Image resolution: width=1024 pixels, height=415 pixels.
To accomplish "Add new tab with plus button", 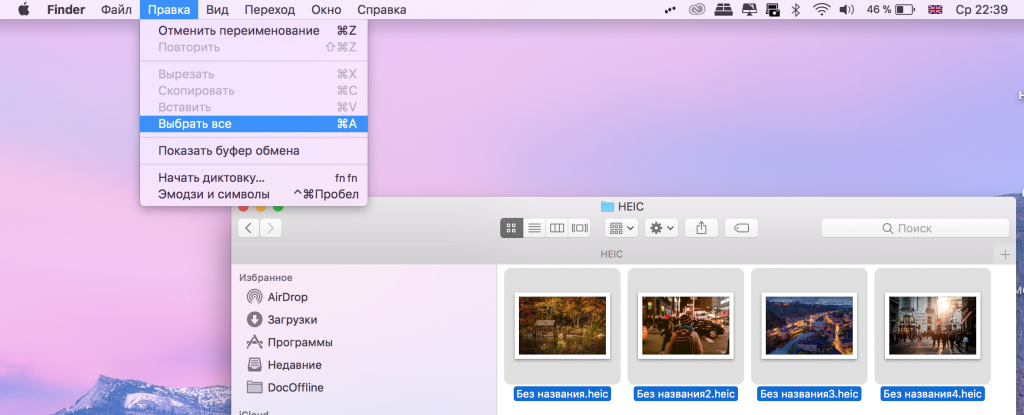I will [1003, 254].
